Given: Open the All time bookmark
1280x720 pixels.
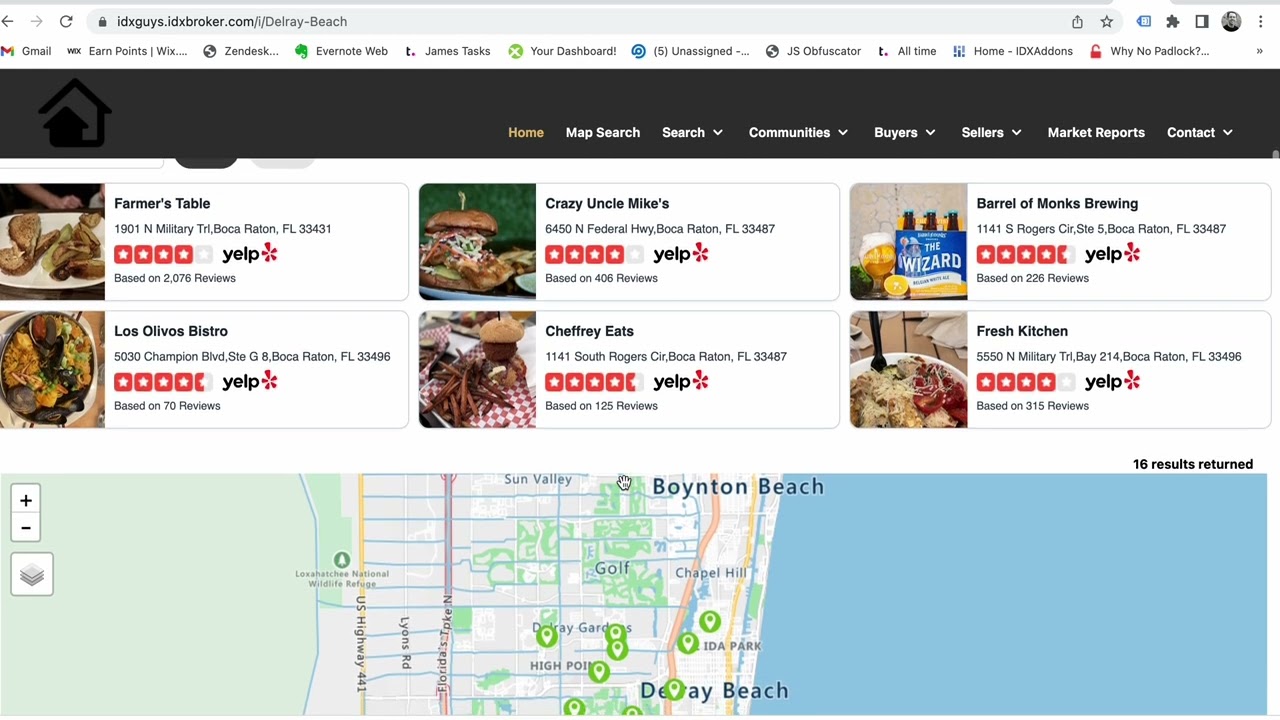Looking at the screenshot, I should click(907, 51).
